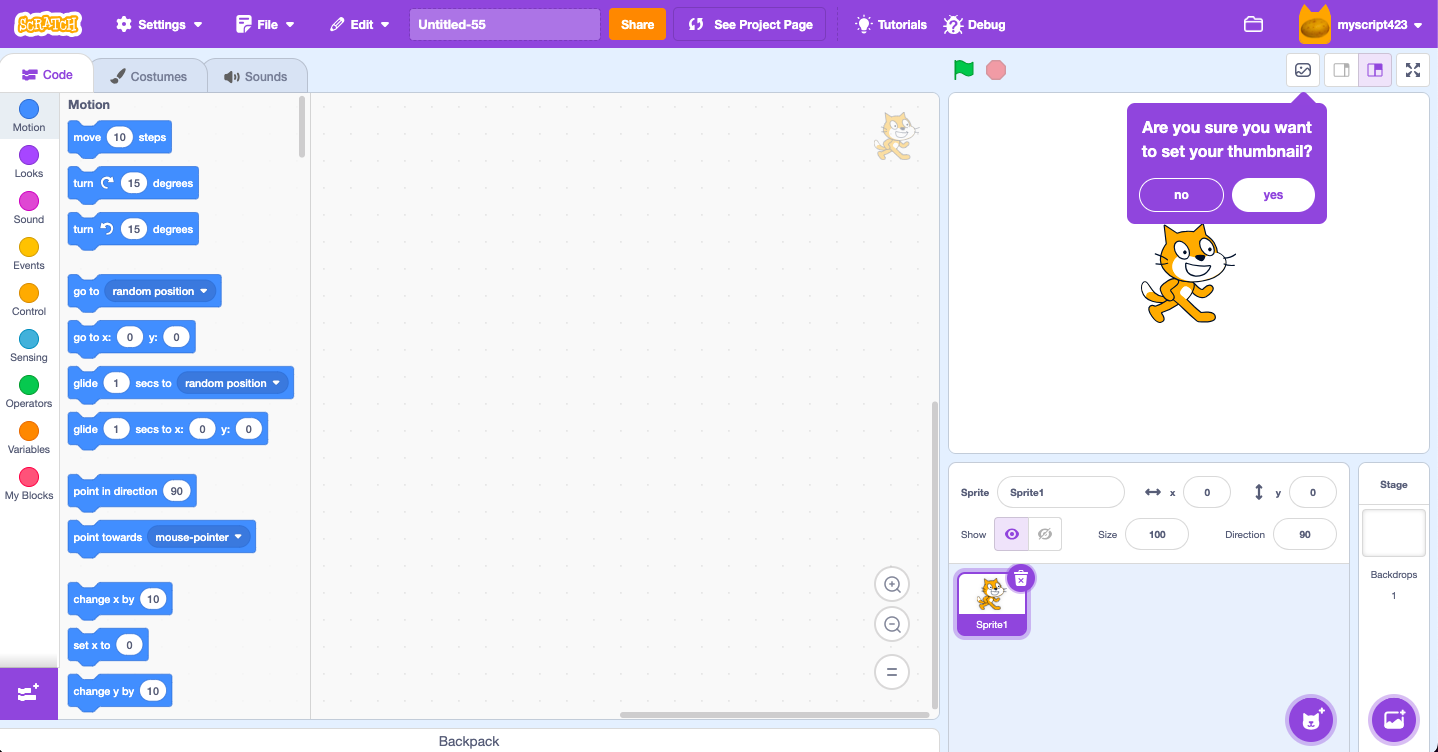Open the myscript423 account dropdown
The height and width of the screenshot is (752, 1438).
tap(1380, 24)
